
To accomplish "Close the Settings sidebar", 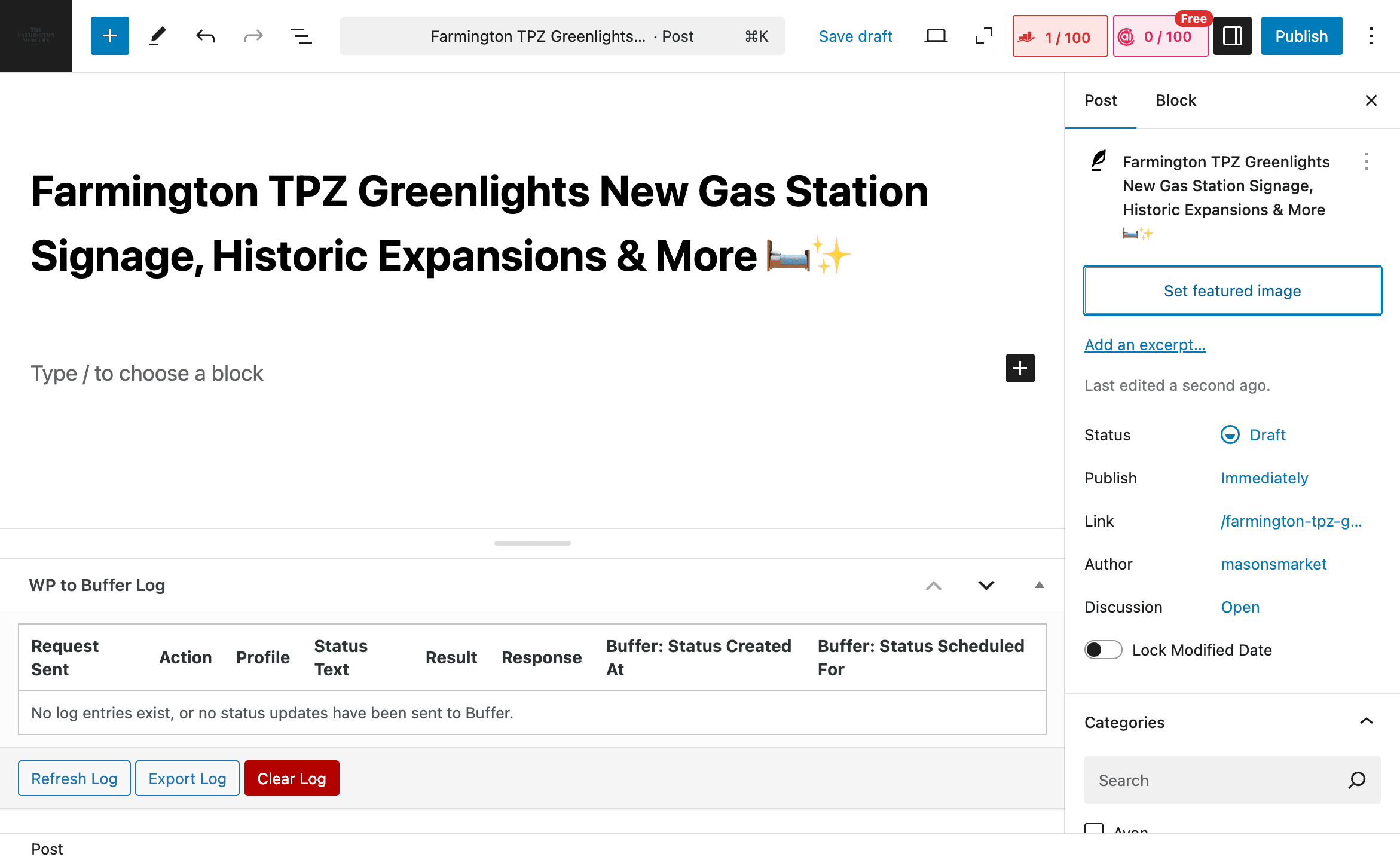I will pyautogui.click(x=1371, y=100).
